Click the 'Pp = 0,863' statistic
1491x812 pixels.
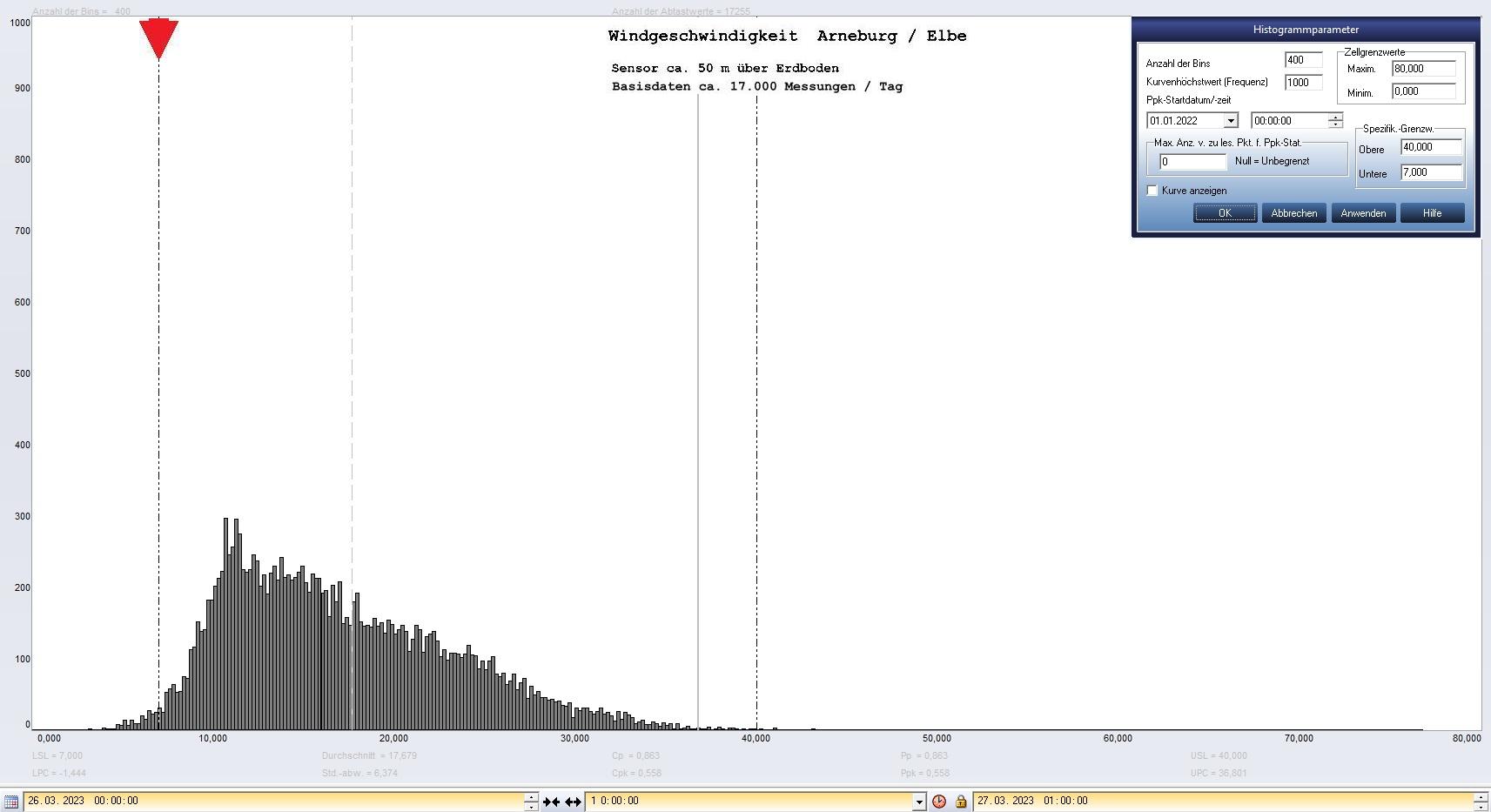click(x=924, y=755)
